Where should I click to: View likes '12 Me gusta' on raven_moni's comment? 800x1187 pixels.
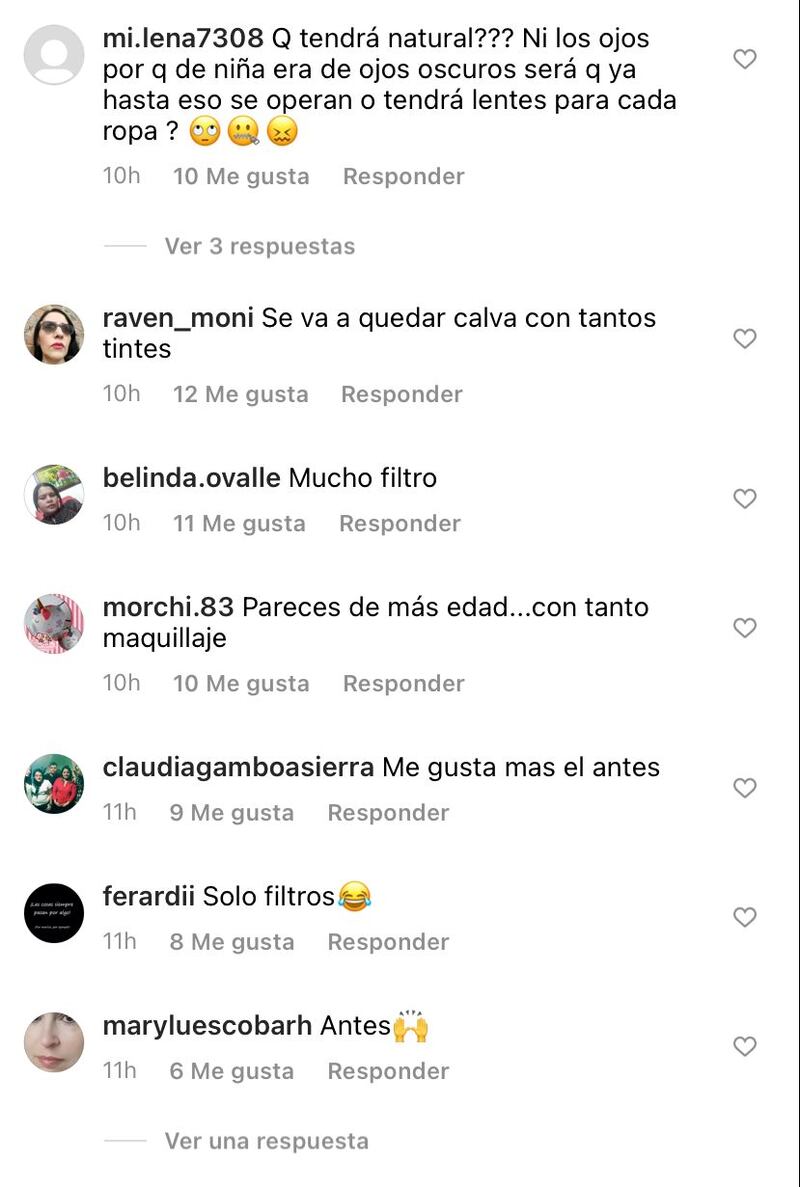(241, 394)
